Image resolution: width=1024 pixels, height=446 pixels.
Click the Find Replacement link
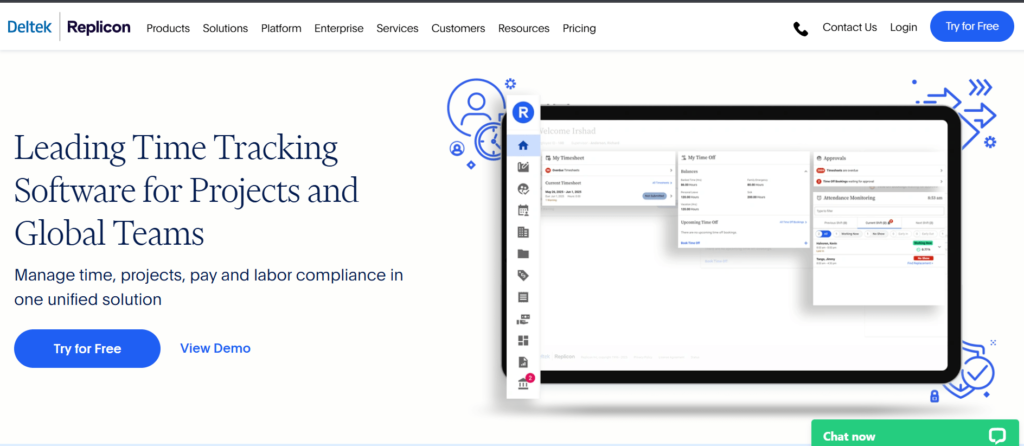(x=920, y=263)
